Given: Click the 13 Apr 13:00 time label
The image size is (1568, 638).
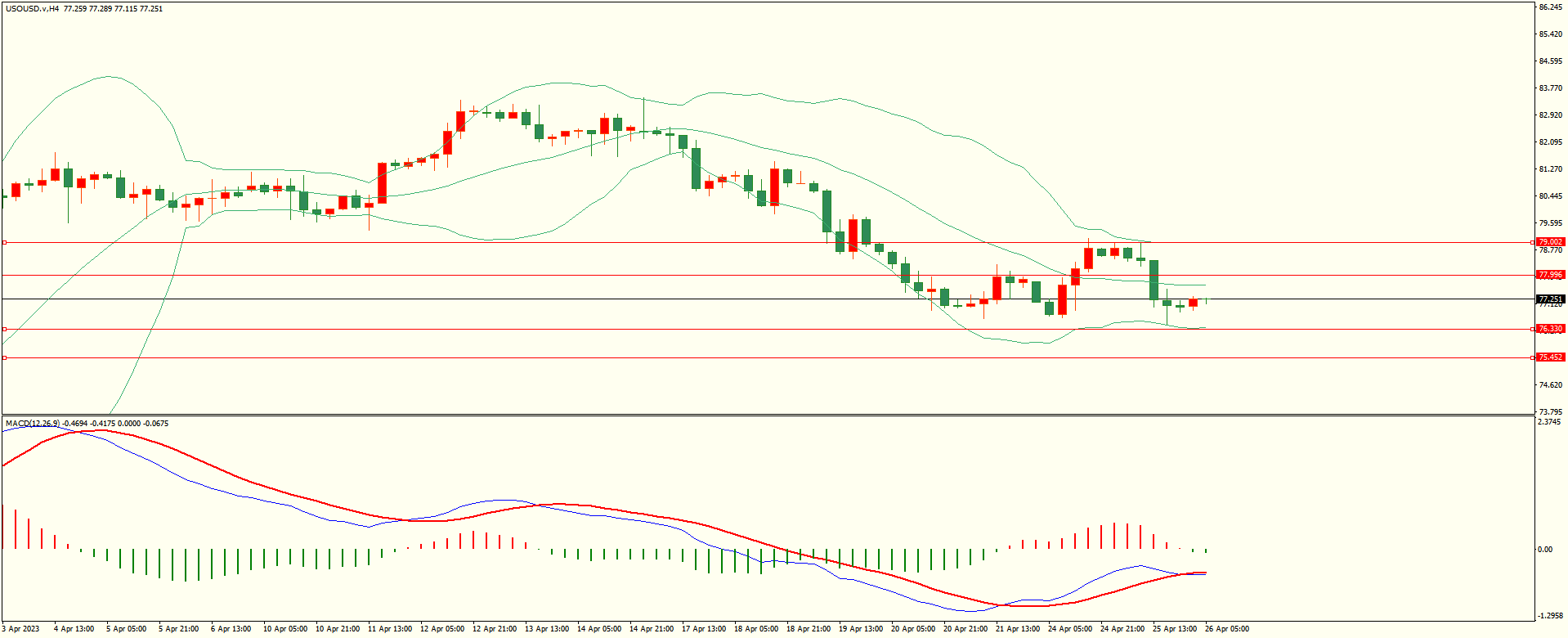Looking at the screenshot, I should (x=547, y=629).
